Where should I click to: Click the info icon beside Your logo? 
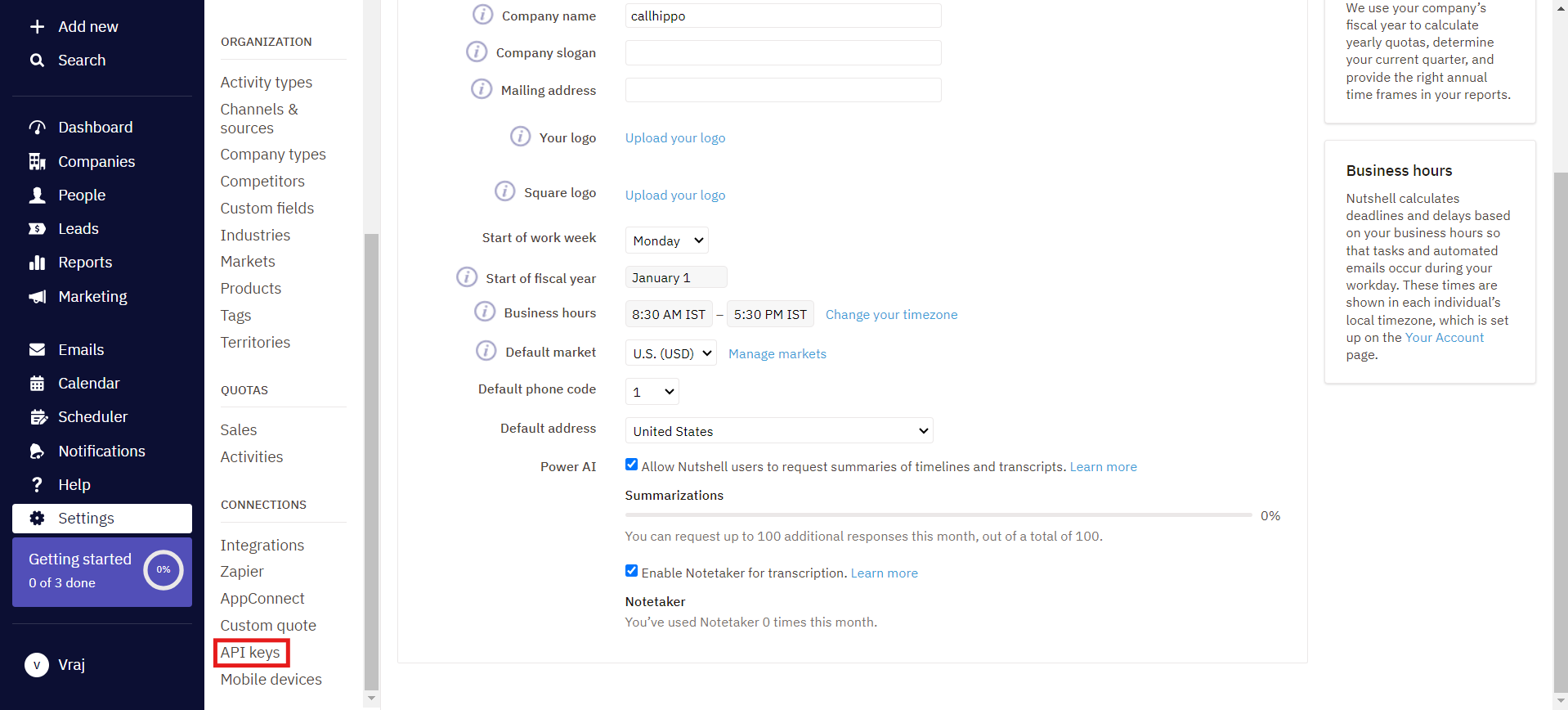point(521,136)
